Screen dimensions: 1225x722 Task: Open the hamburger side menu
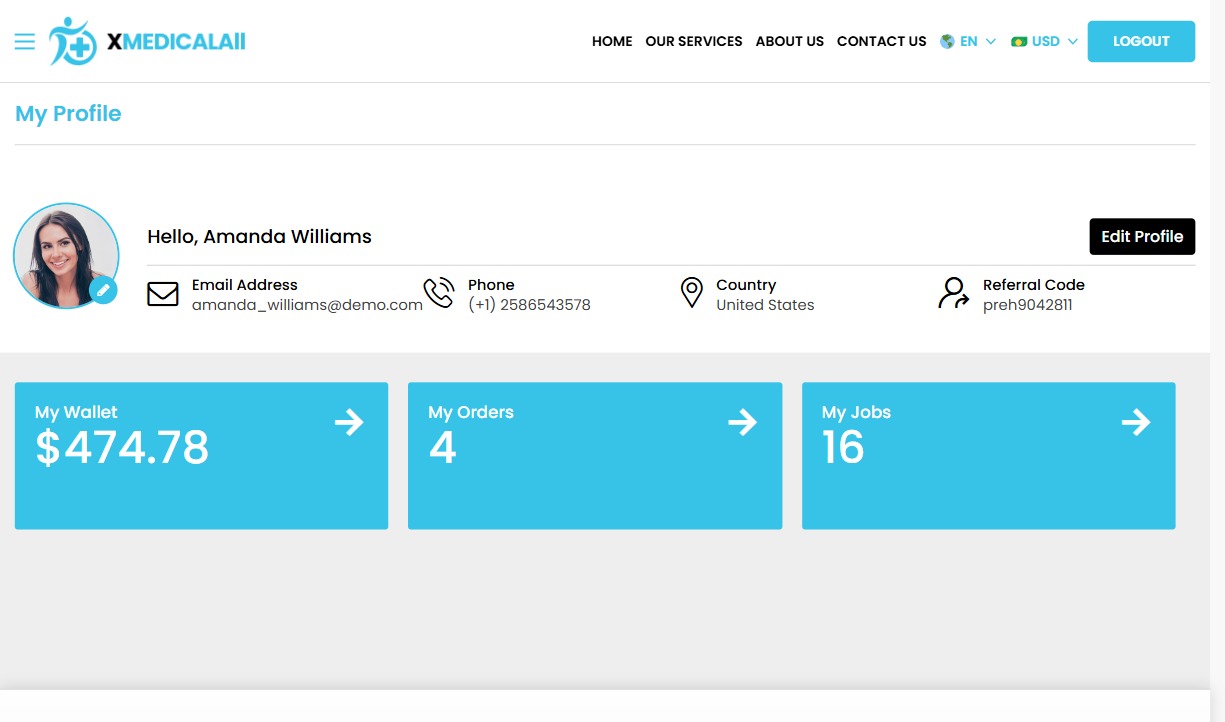[x=25, y=41]
